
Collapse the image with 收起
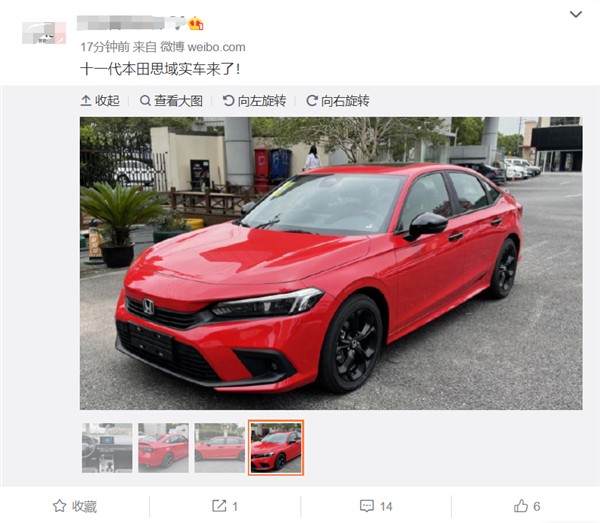click(100, 101)
